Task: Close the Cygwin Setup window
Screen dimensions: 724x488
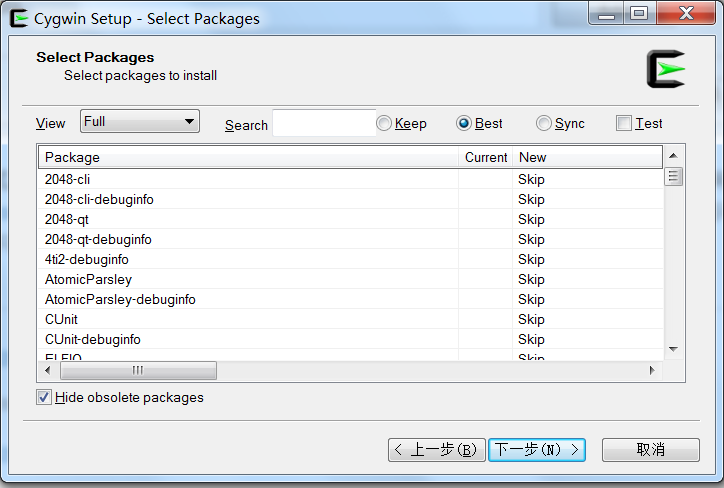Action: click(686, 13)
